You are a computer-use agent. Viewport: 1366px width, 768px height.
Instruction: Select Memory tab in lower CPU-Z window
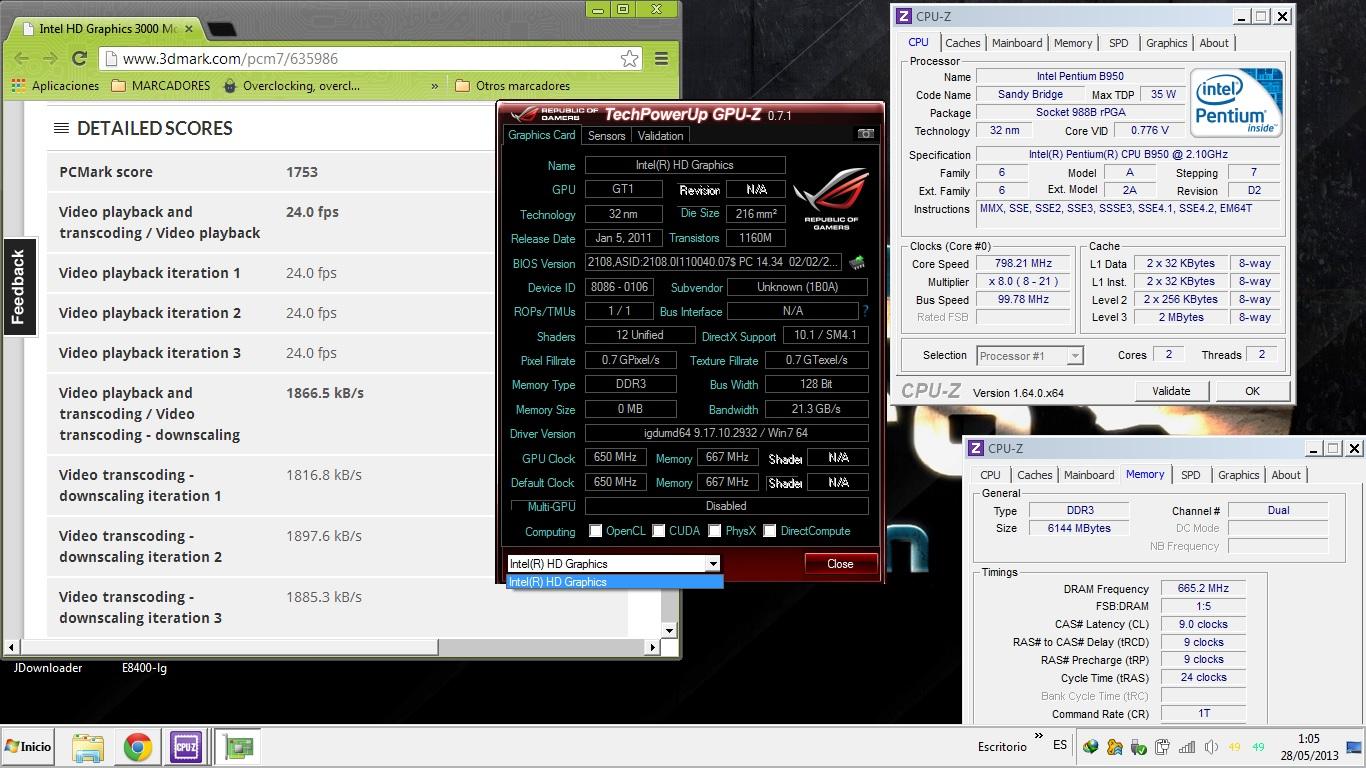(x=1145, y=475)
